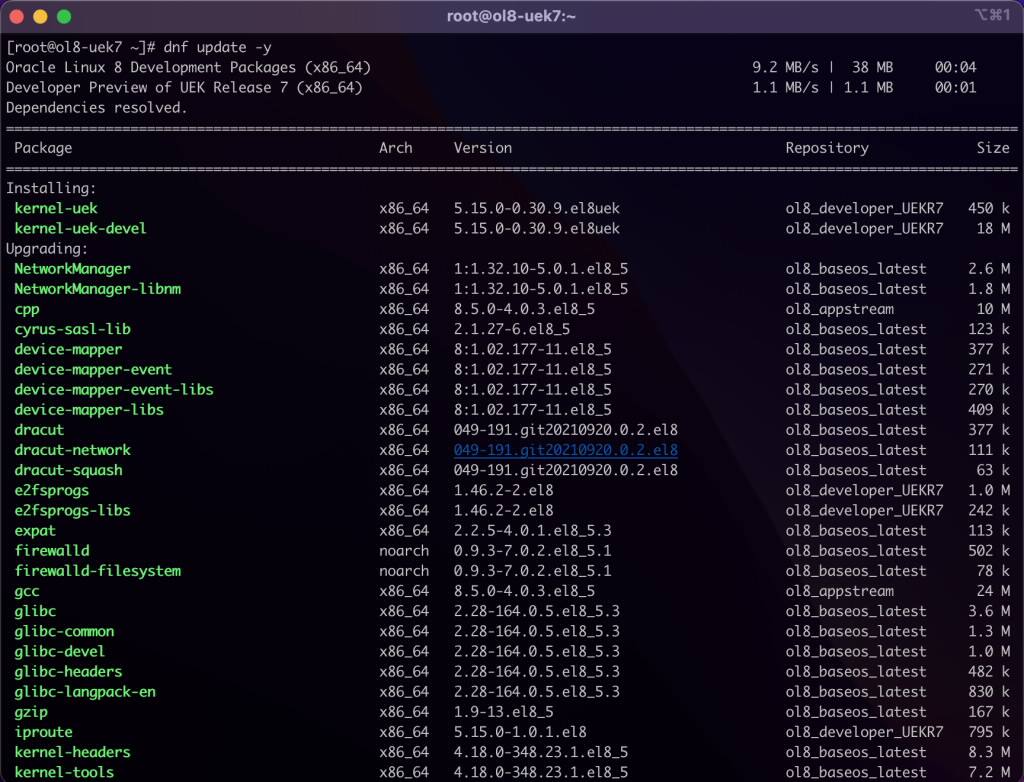Open the dracut-network version hyperlink
The width and height of the screenshot is (1024, 782).
pyautogui.click(x=565, y=450)
